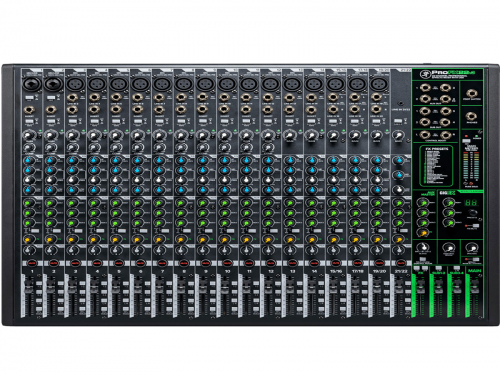Click the channel 14 pan knob
The image size is (500, 375).
point(311,250)
